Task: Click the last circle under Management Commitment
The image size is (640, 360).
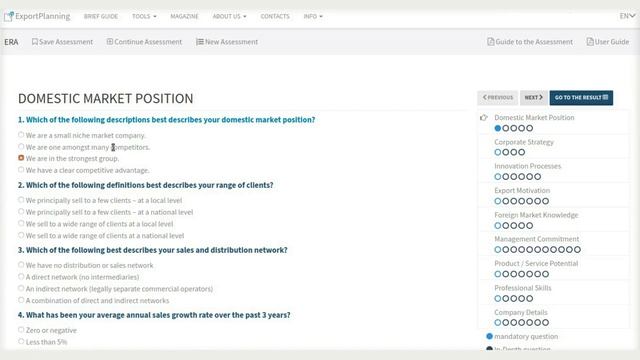Action: pos(577,250)
